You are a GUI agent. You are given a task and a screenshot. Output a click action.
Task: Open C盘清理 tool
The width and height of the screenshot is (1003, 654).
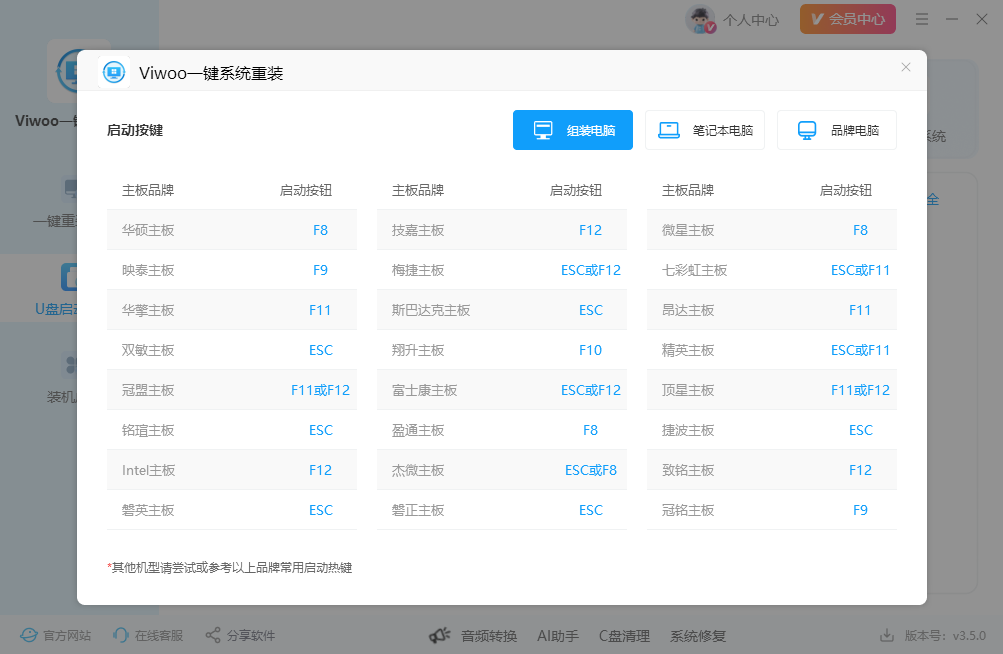[624, 636]
